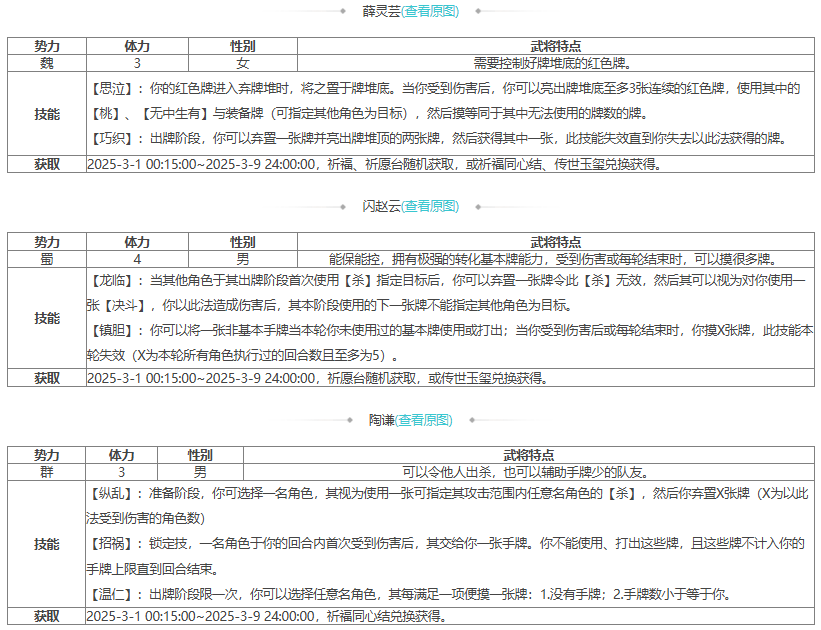Click the 闪赵云 section title text
Screen dimensions: 821x630
(x=380, y=206)
